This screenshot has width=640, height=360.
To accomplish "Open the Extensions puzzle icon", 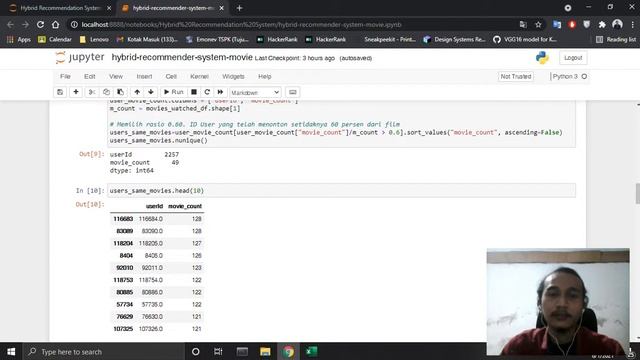I will point(602,24).
